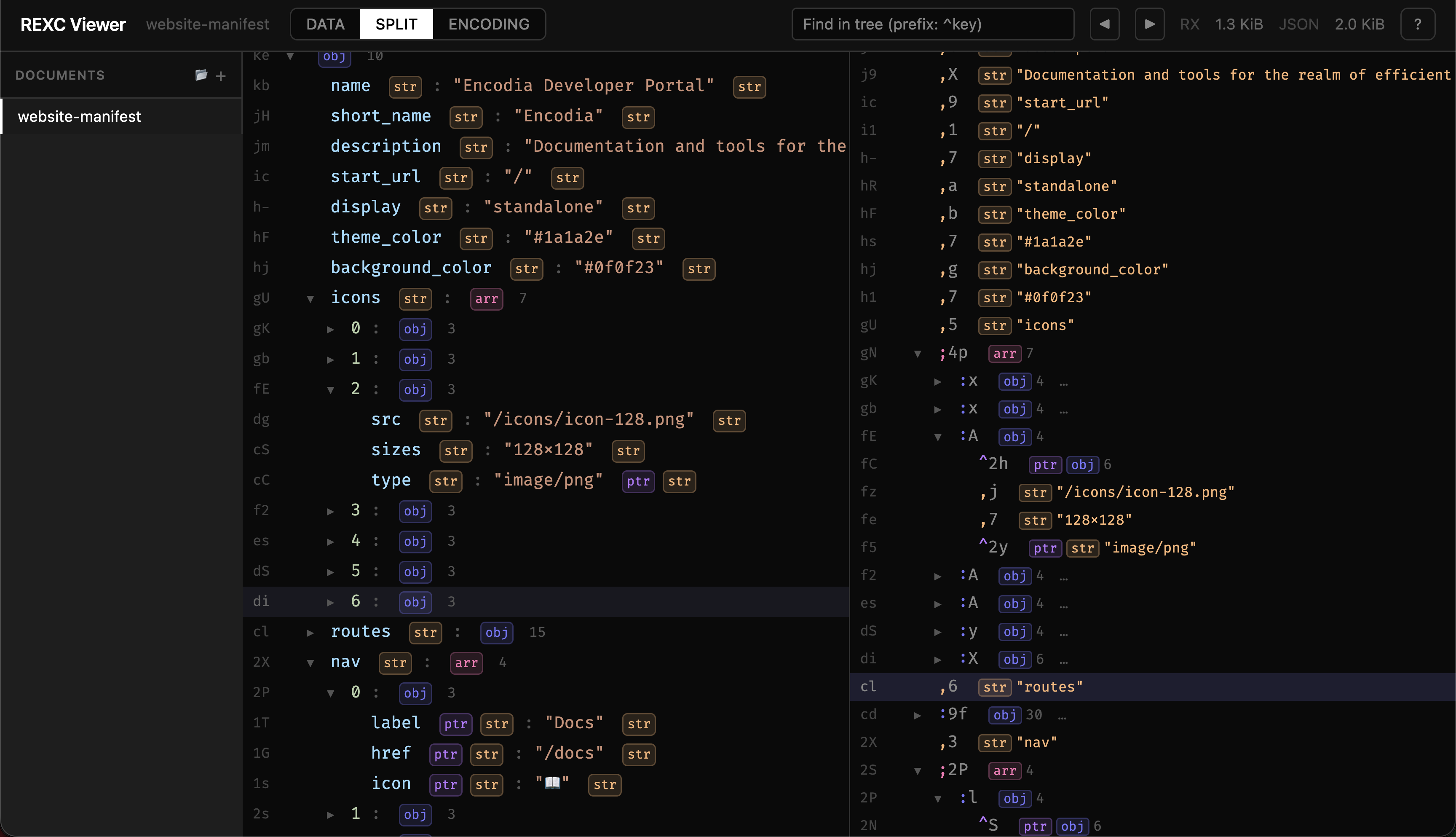Switch to DATA view tab
1456x837 pixels.
(325, 24)
